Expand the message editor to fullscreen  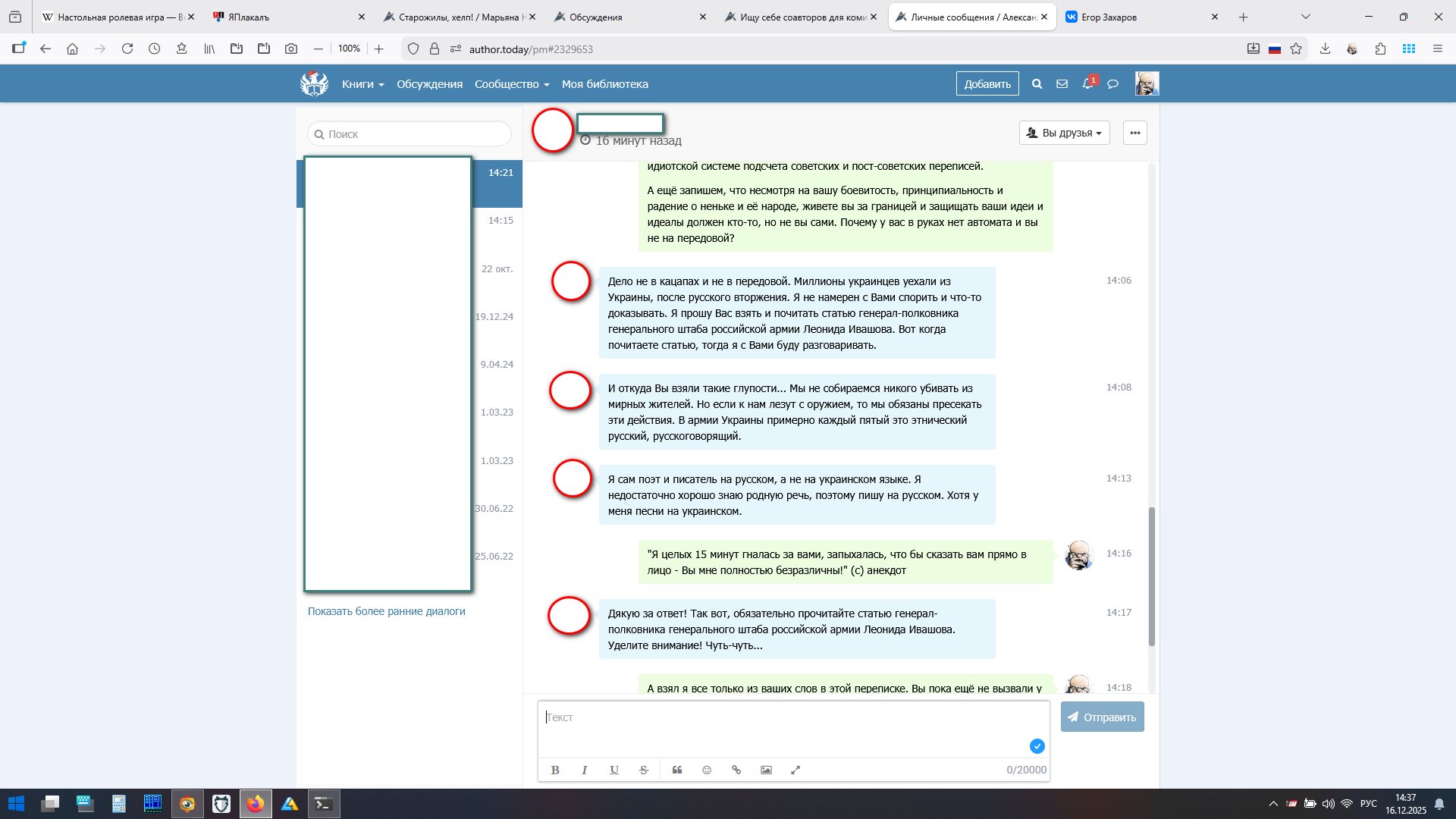tap(795, 770)
